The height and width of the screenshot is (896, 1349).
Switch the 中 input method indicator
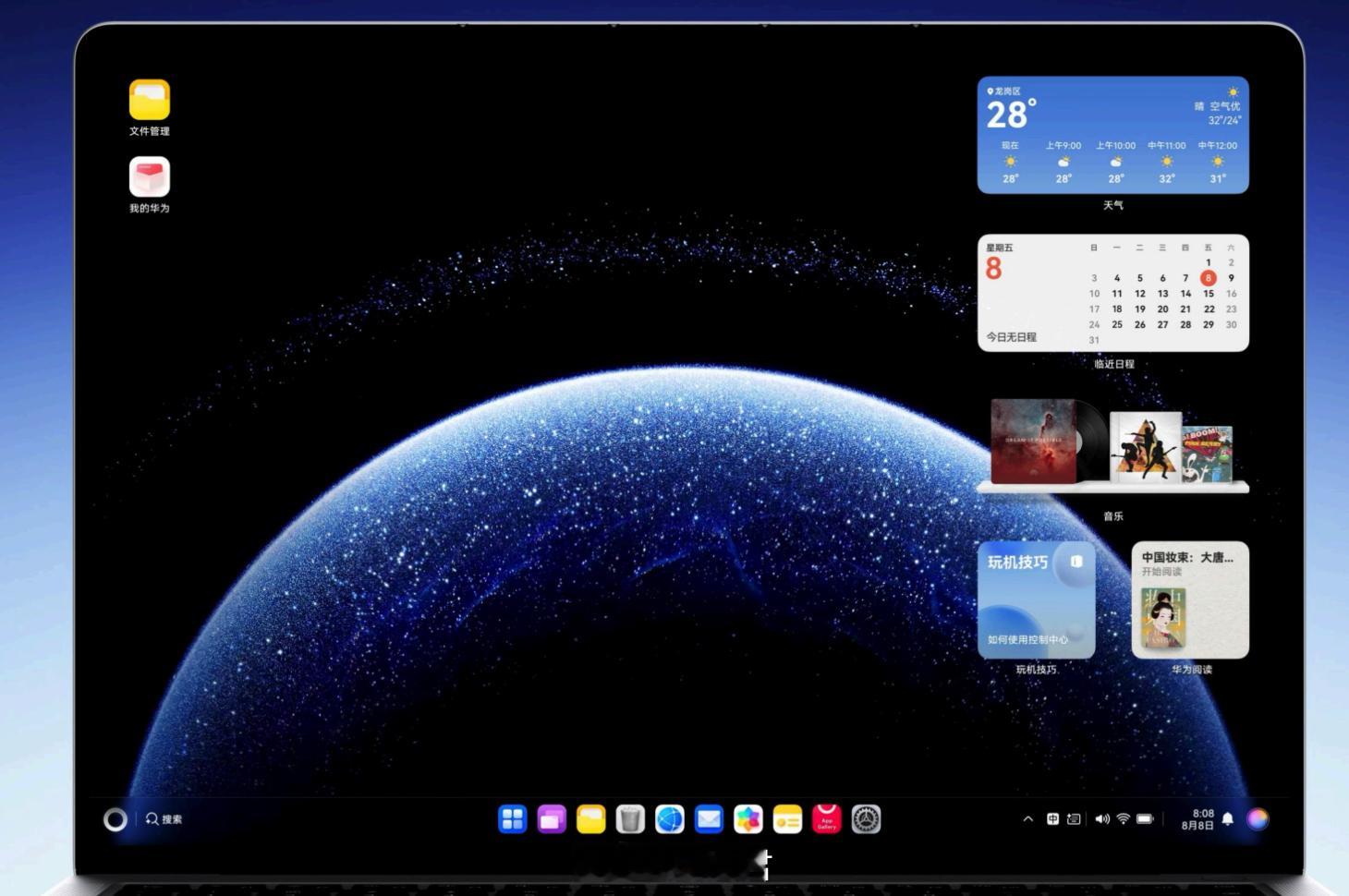1052,819
